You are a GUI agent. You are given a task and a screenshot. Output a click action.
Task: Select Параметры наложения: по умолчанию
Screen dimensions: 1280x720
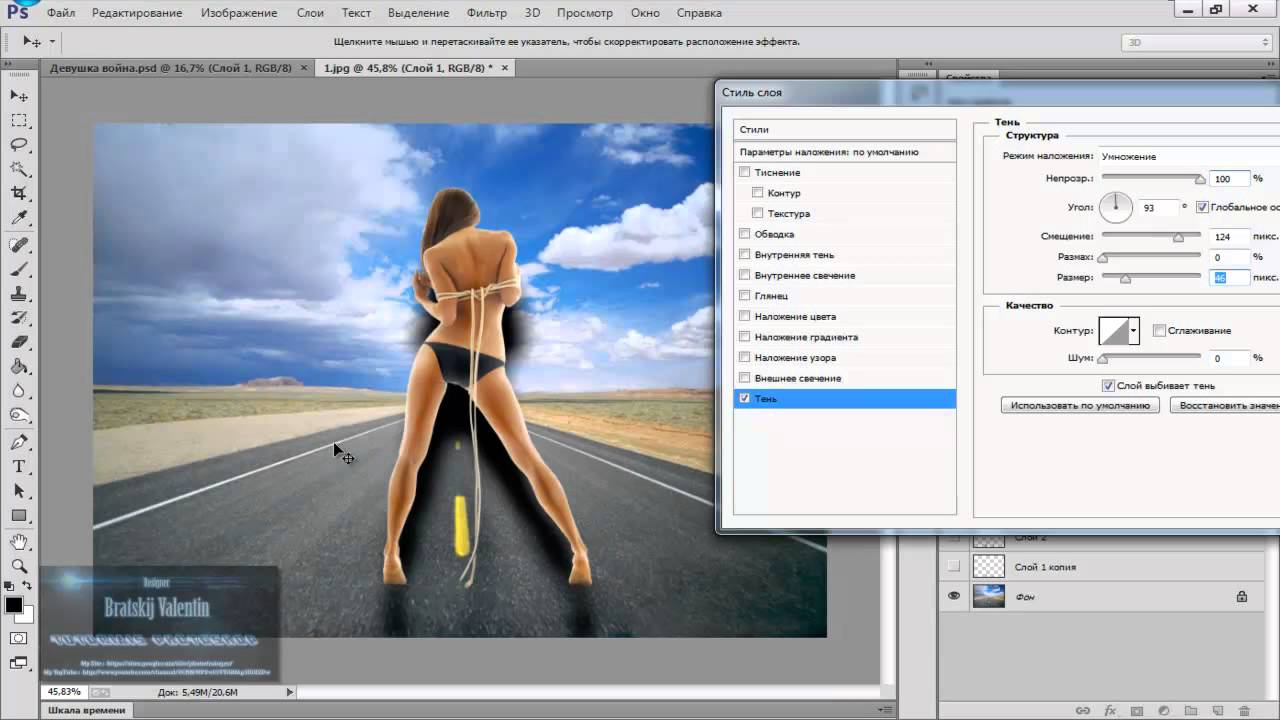point(845,152)
